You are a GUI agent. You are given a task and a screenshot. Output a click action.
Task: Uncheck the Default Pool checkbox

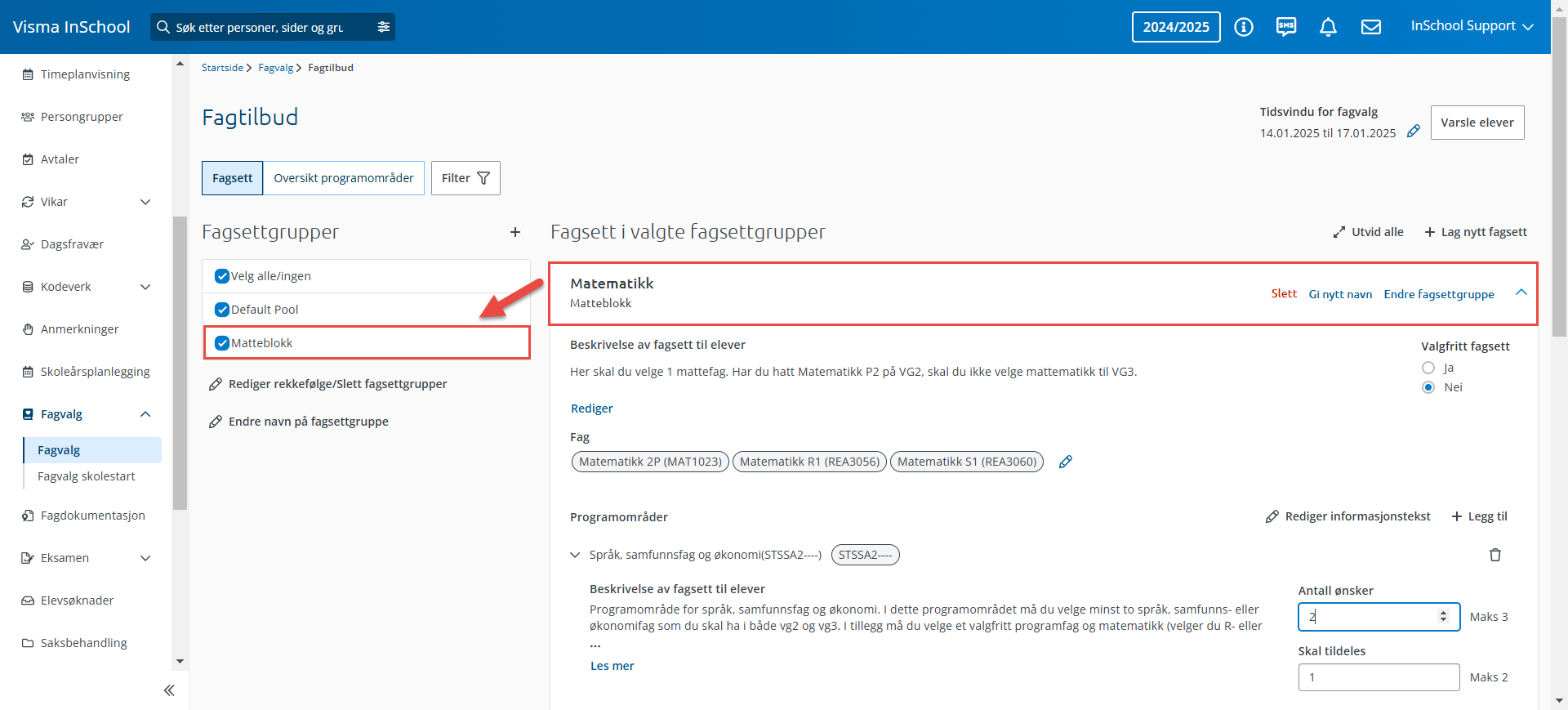tap(221, 310)
